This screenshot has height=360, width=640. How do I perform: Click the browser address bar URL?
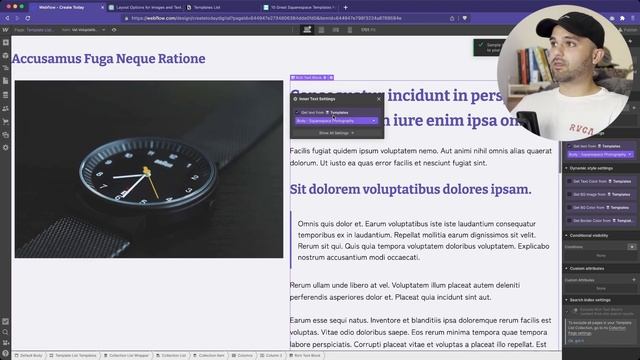tap(266, 18)
